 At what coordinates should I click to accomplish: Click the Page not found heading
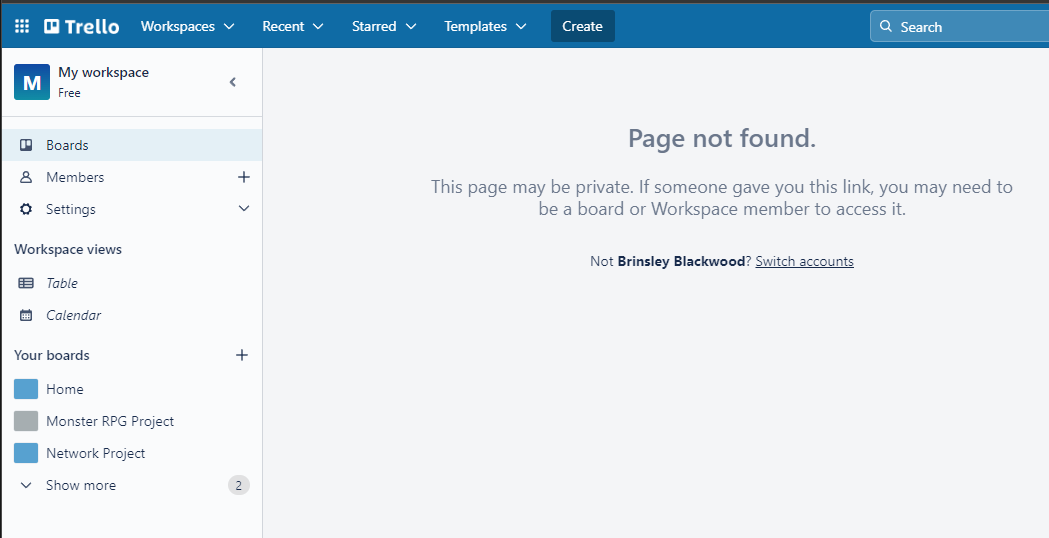(722, 139)
